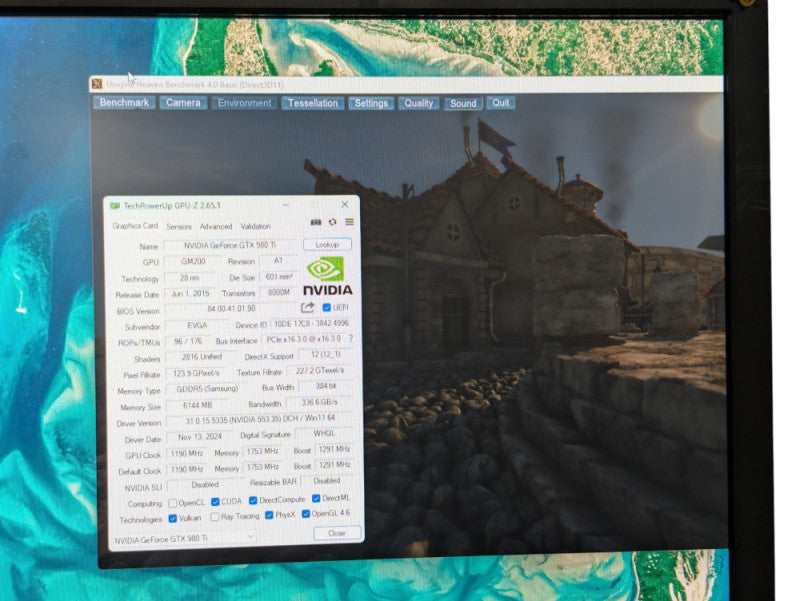Click the GPU field showing GM200

coord(193,261)
